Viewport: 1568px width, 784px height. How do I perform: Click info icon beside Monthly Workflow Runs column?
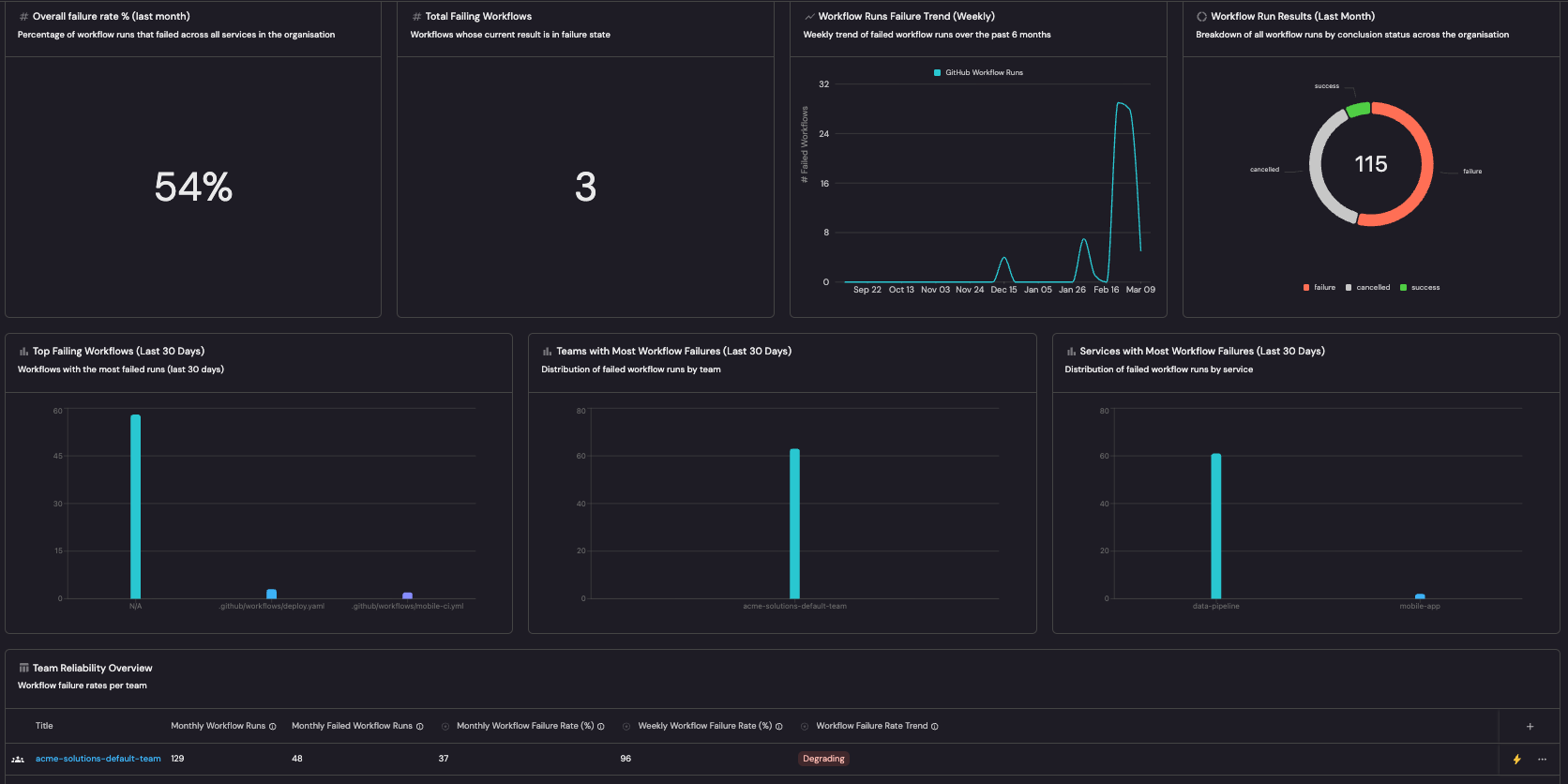pyautogui.click(x=273, y=727)
